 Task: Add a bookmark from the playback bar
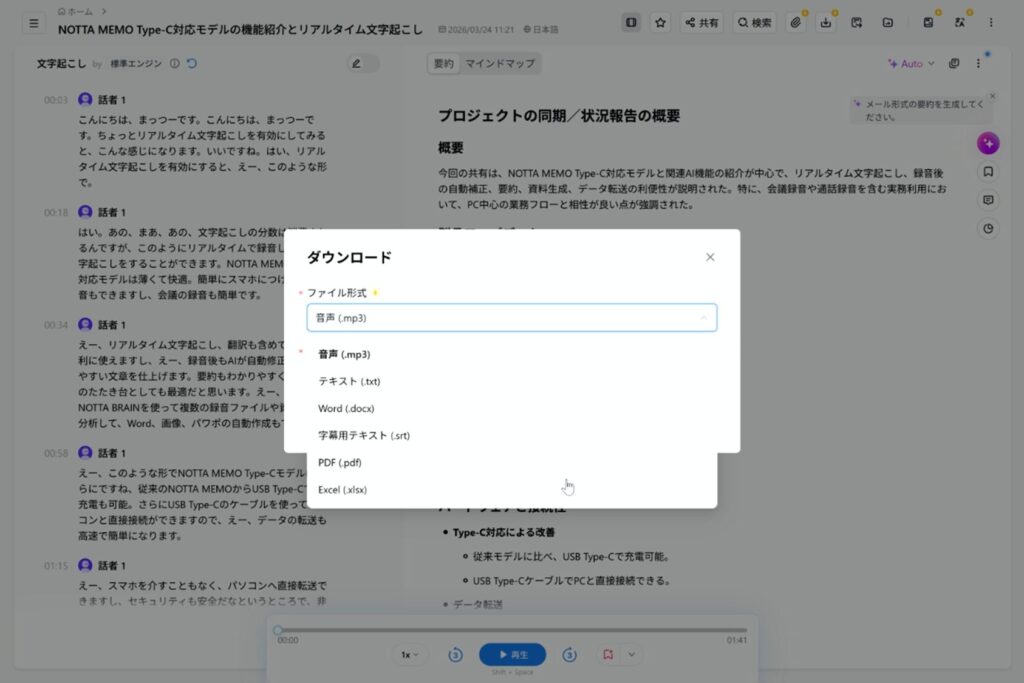point(607,655)
